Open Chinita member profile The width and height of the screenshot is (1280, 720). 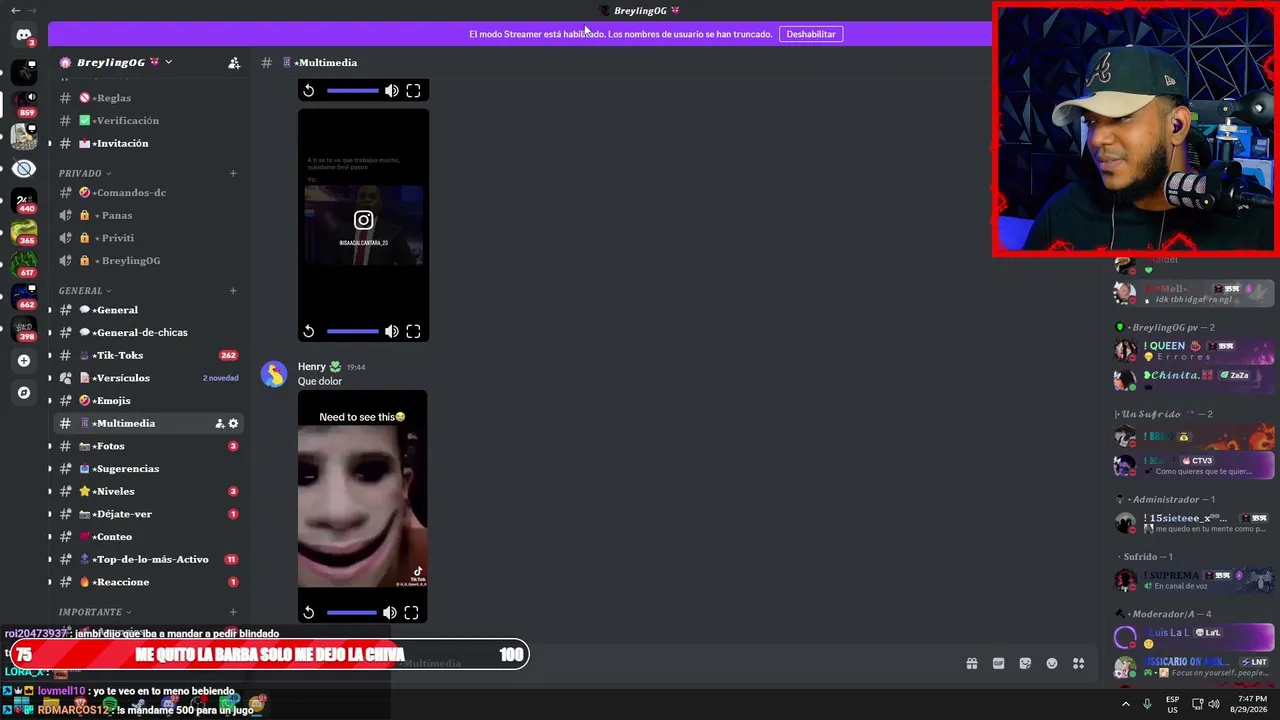coord(1194,379)
